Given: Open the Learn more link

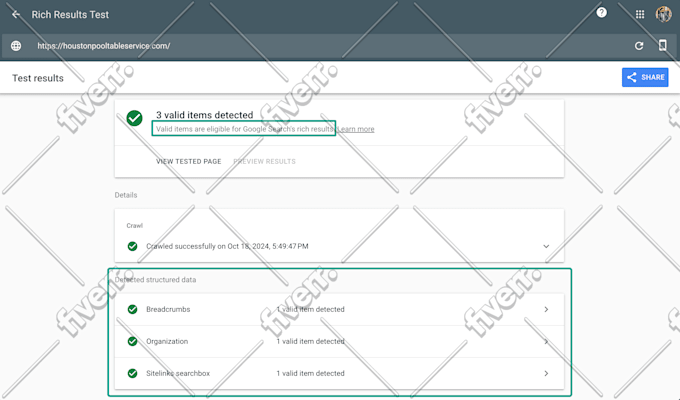Looking at the screenshot, I should click(356, 129).
